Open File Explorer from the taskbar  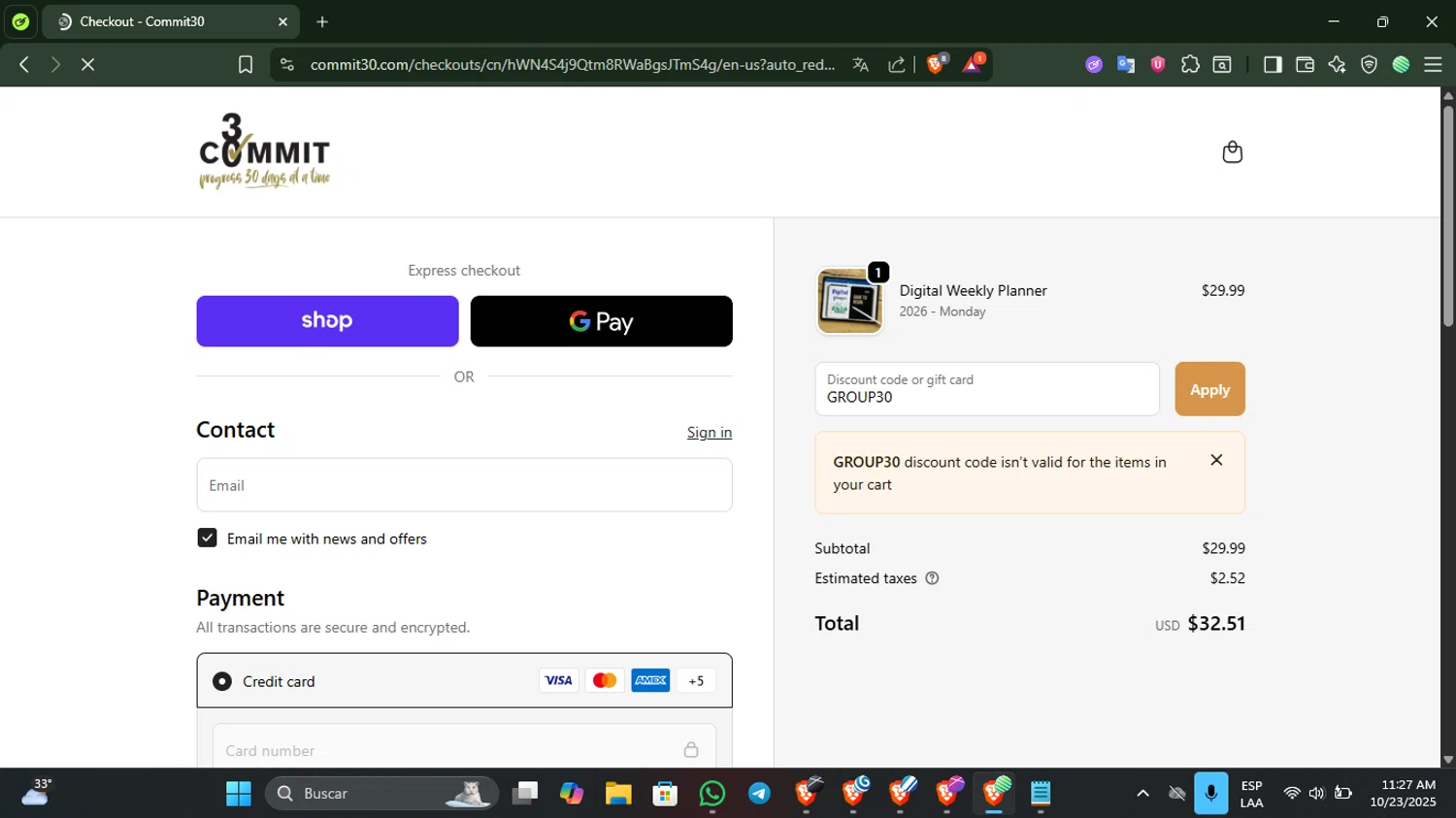click(x=618, y=794)
